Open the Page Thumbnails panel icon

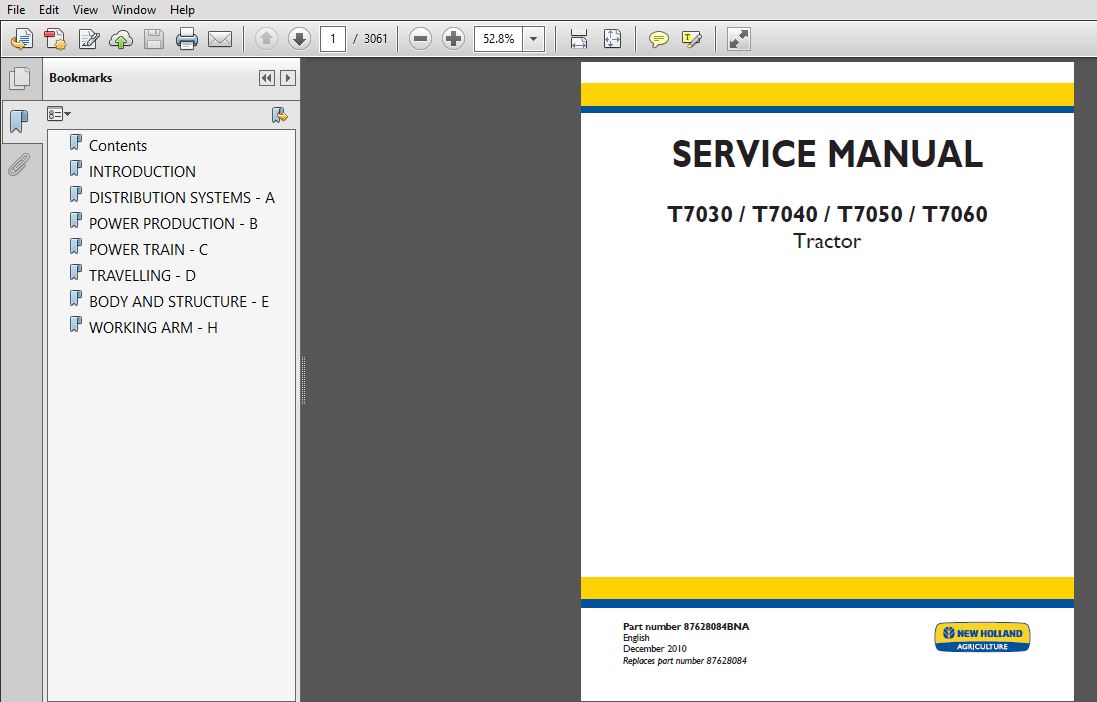click(20, 78)
